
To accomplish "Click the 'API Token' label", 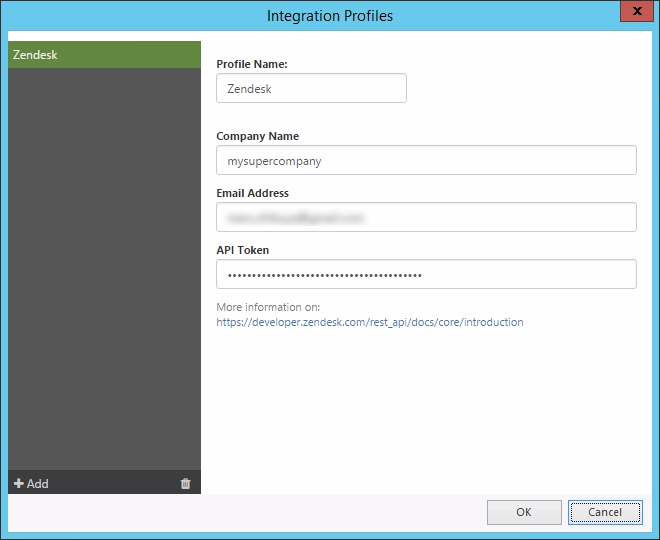I will point(242,250).
